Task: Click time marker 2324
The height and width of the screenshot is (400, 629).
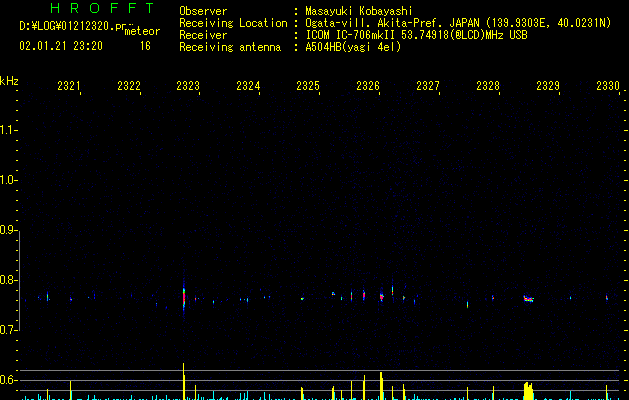Action: (248, 85)
